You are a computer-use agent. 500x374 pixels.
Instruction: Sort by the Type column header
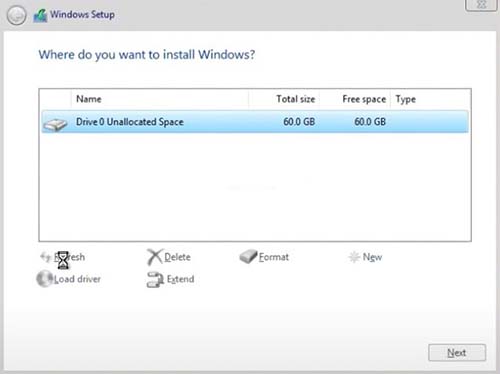coord(430,99)
